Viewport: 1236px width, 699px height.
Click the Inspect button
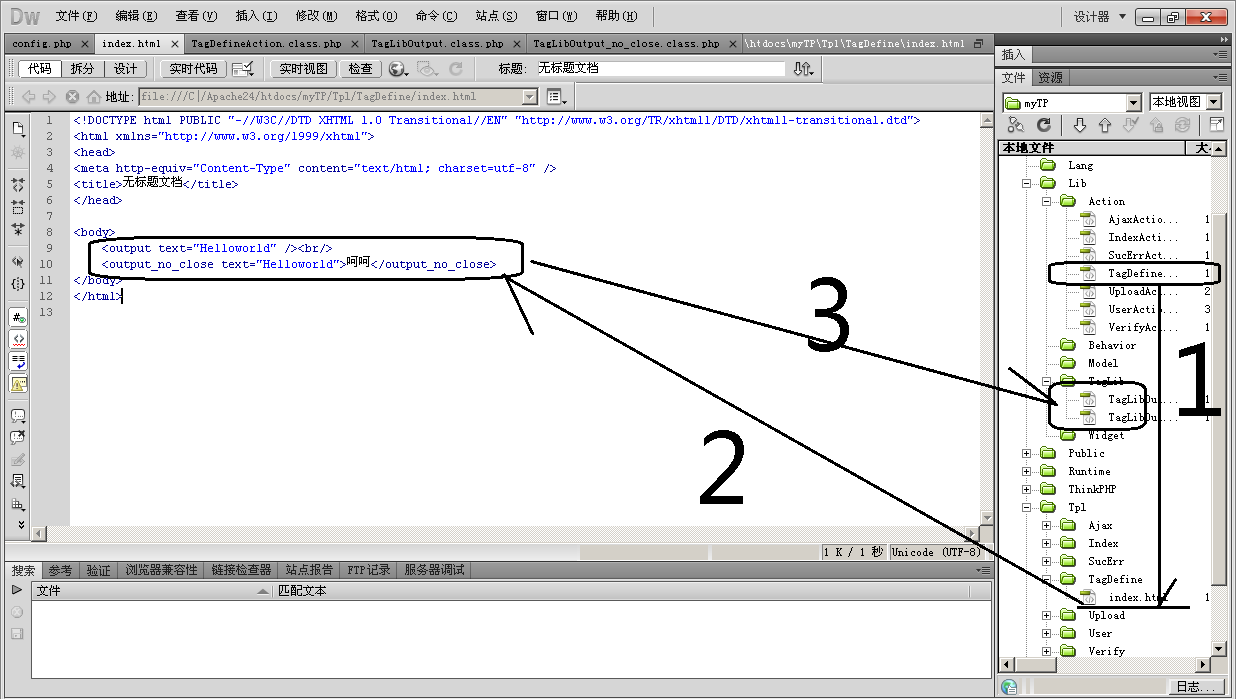360,69
